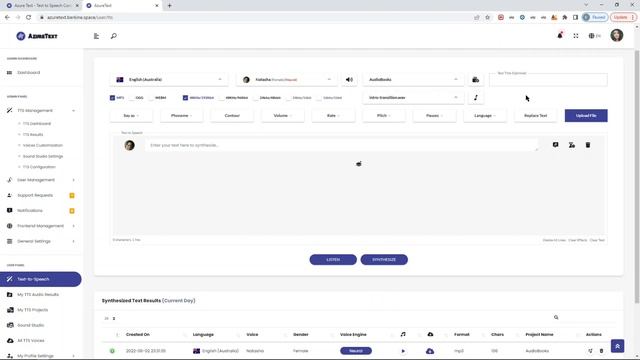
Task: Open the header language selector globe
Action: (x=594, y=36)
